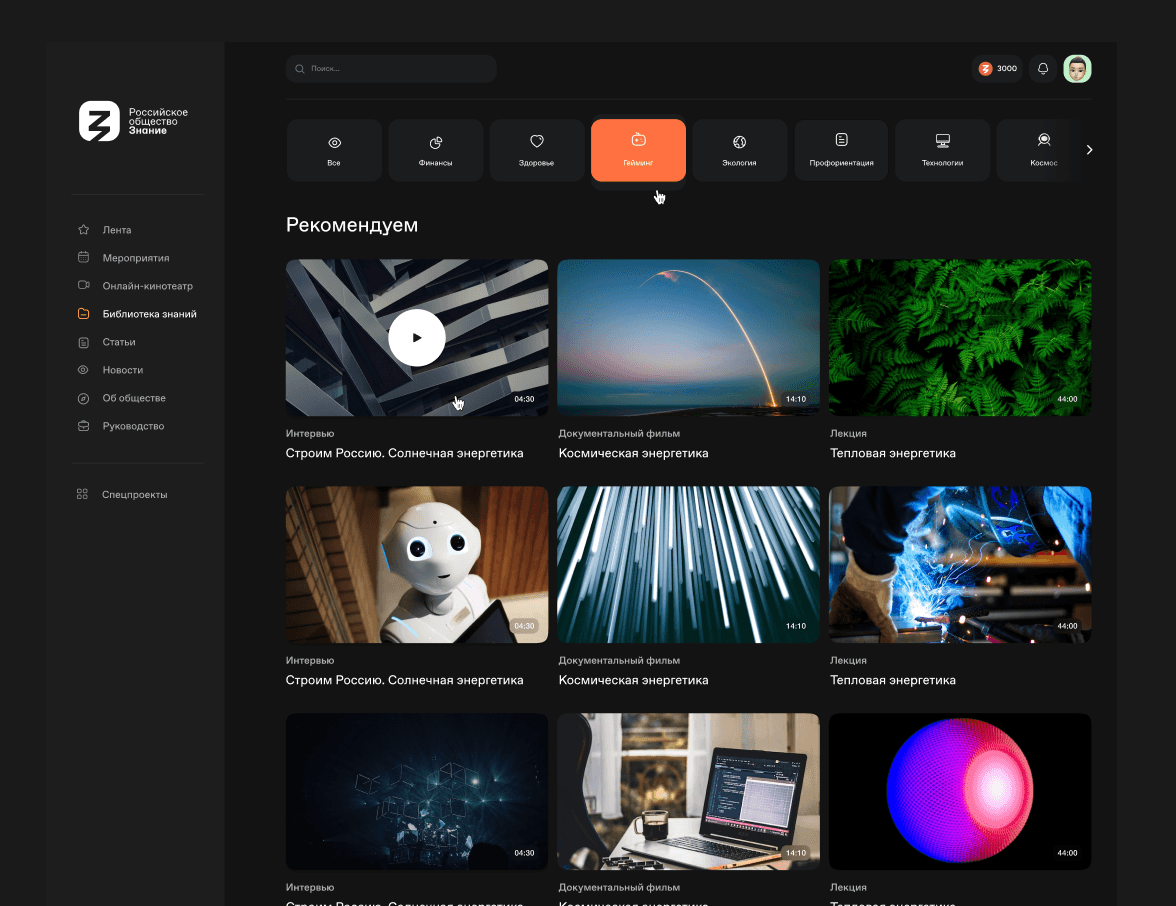This screenshot has height=906, width=1176.
Task: Select the Финансы category tab
Action: 435,150
